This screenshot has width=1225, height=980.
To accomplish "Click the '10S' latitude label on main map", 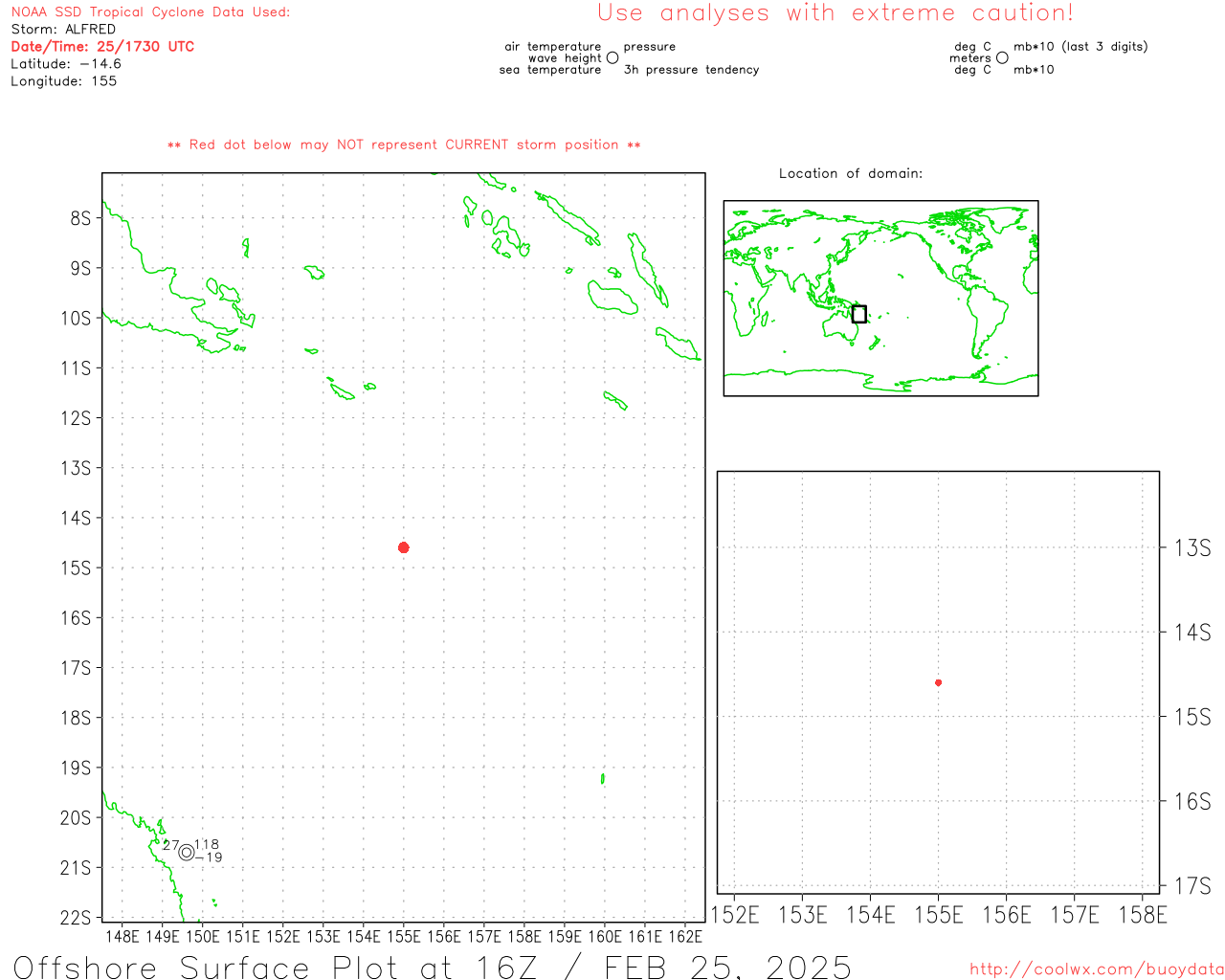I will tap(76, 318).
